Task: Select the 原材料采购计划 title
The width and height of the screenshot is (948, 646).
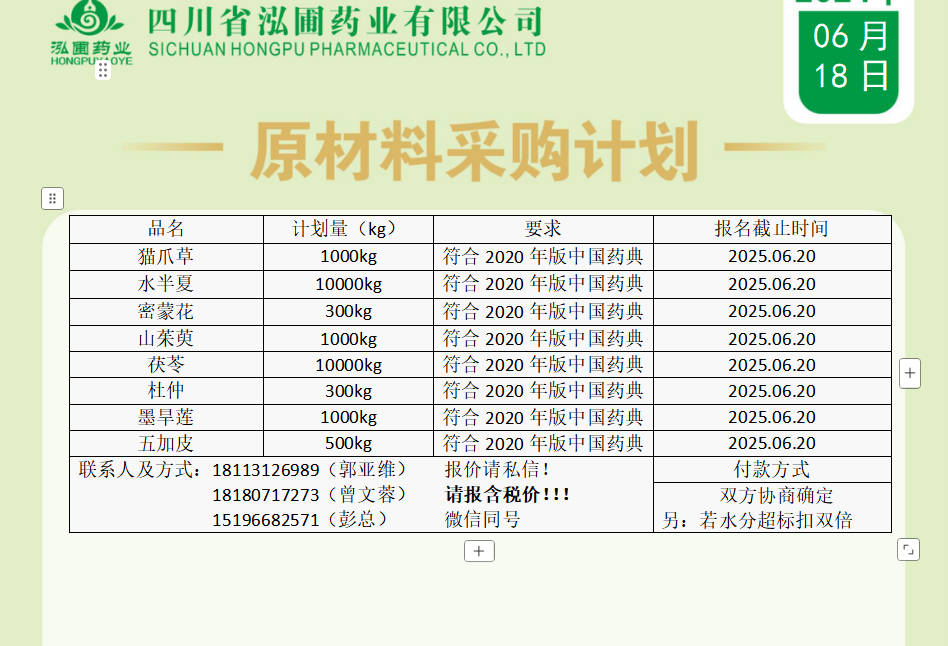Action: (475, 151)
